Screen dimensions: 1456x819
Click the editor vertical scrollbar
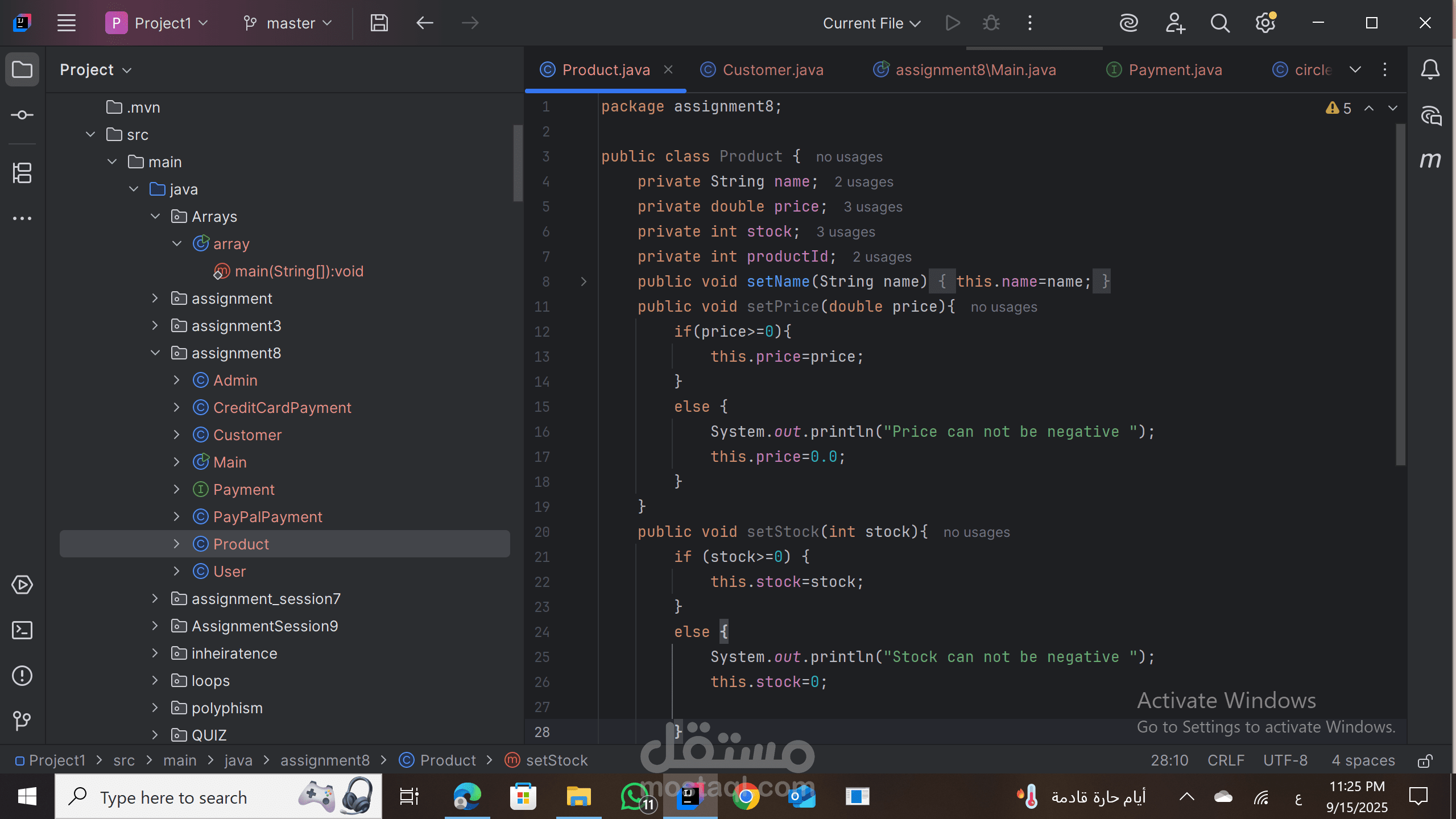[x=1400, y=295]
